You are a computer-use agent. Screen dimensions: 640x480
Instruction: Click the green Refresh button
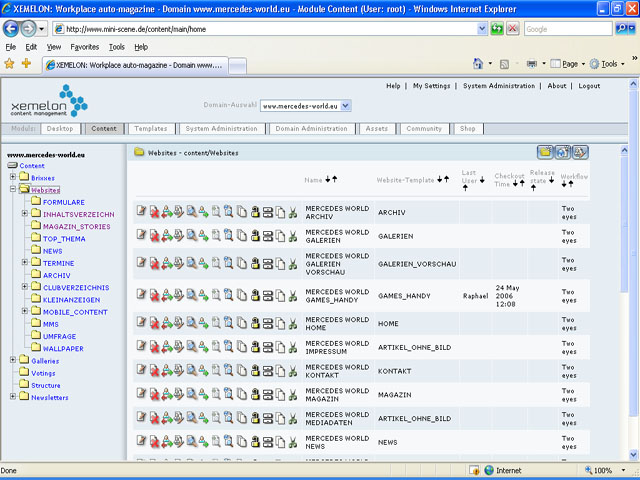[497, 29]
